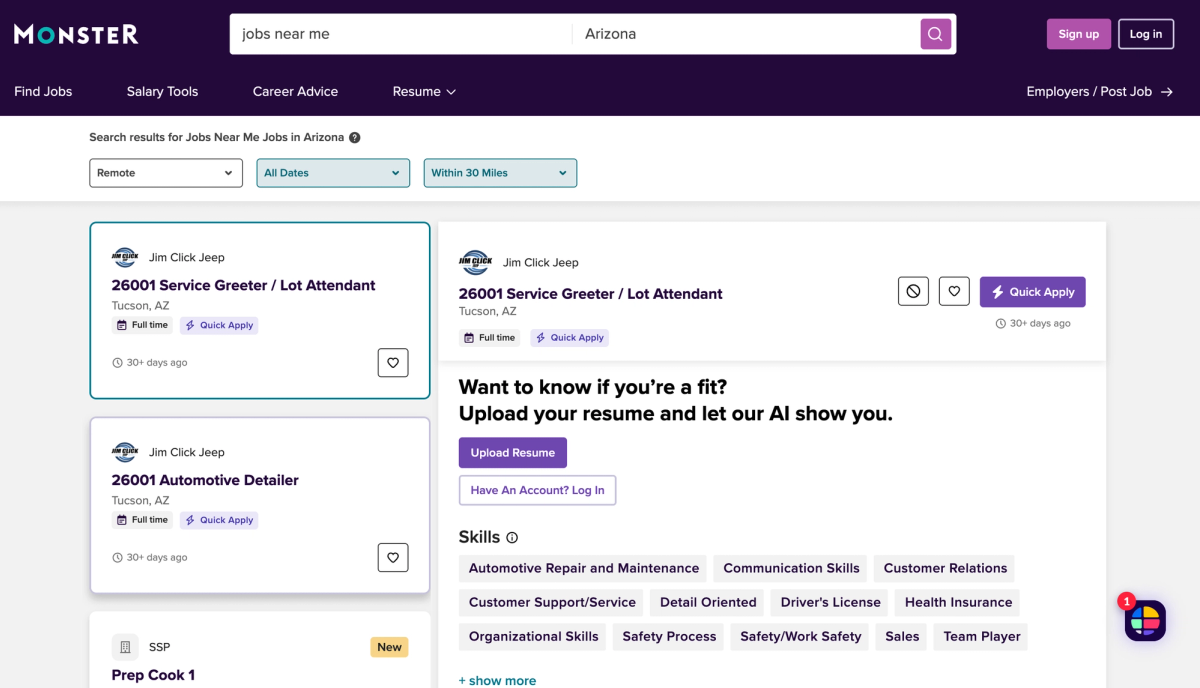Screen dimensions: 1200x688
Task: Open 26001 Service Greeter card title
Action: coord(244,286)
